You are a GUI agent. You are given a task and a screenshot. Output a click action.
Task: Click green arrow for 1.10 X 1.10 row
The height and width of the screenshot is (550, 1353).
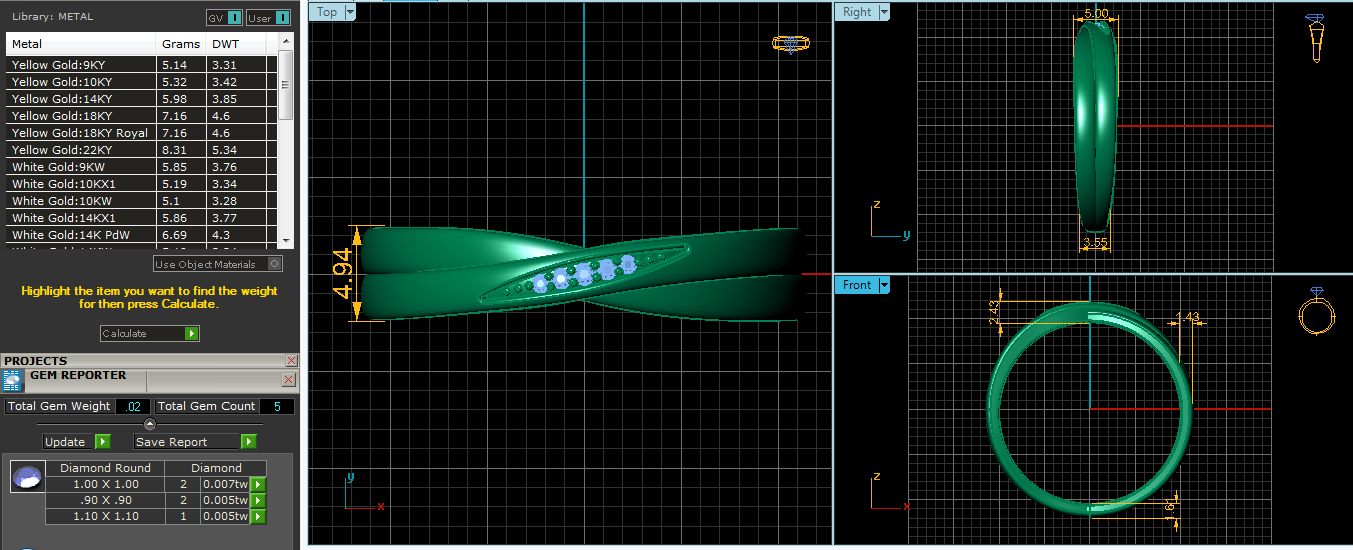click(258, 516)
